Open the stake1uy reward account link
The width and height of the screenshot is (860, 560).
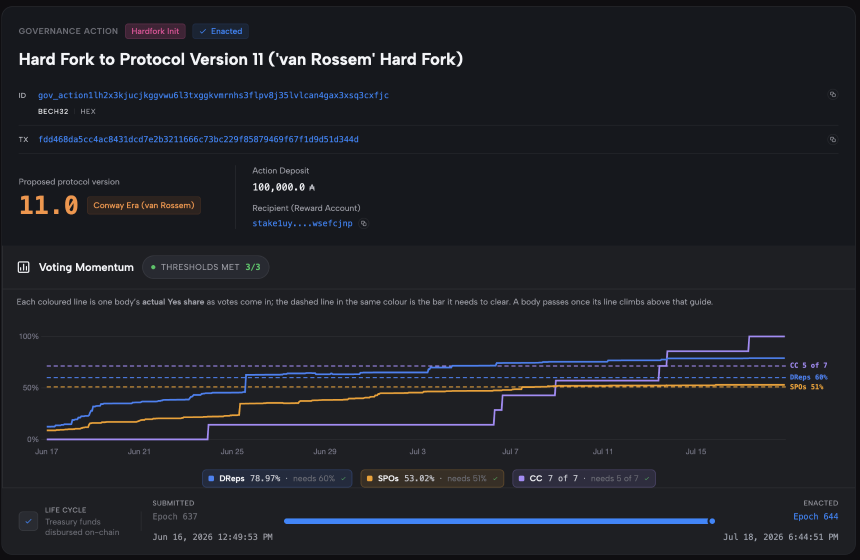click(302, 223)
